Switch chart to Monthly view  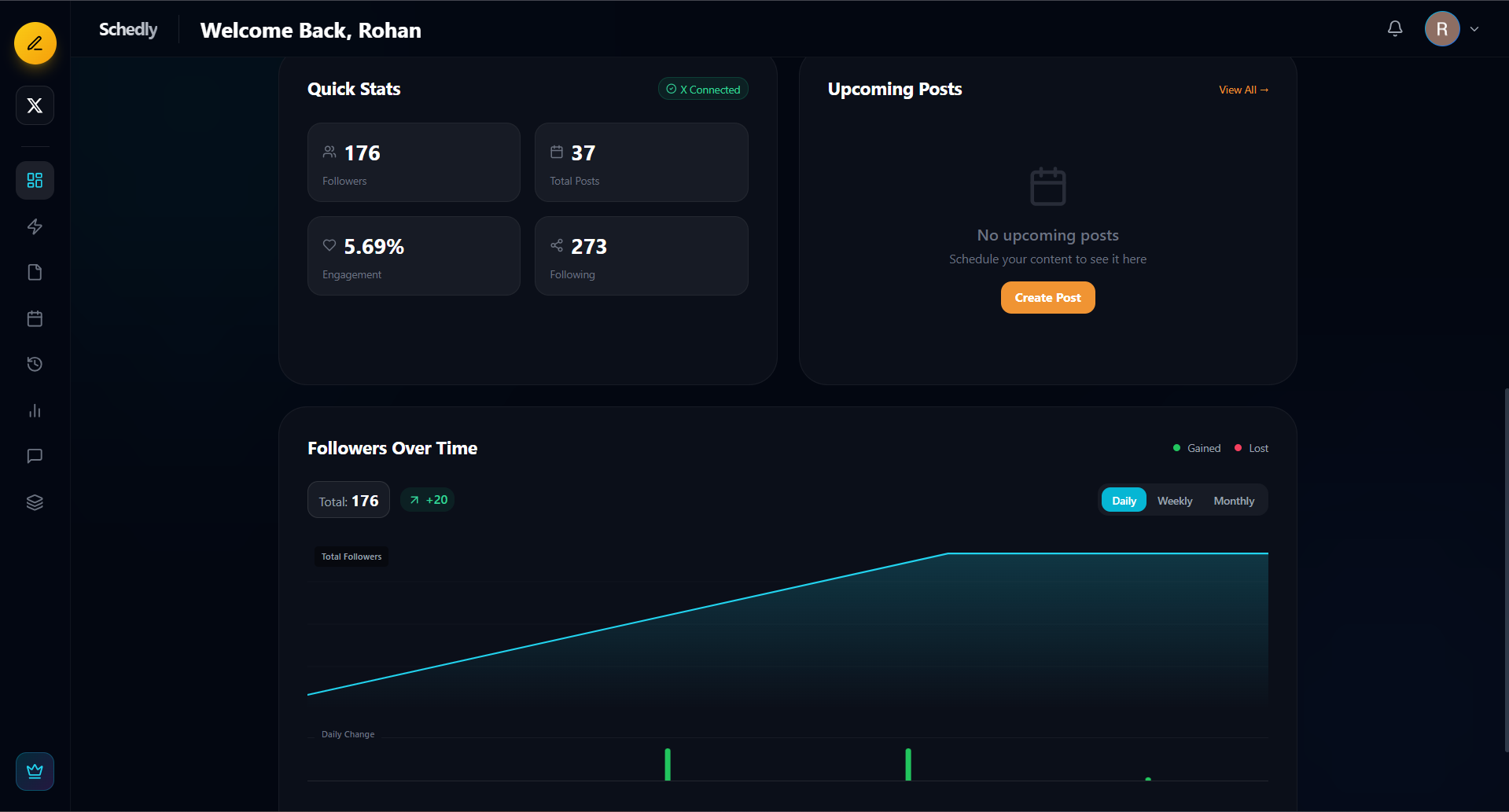pos(1234,501)
